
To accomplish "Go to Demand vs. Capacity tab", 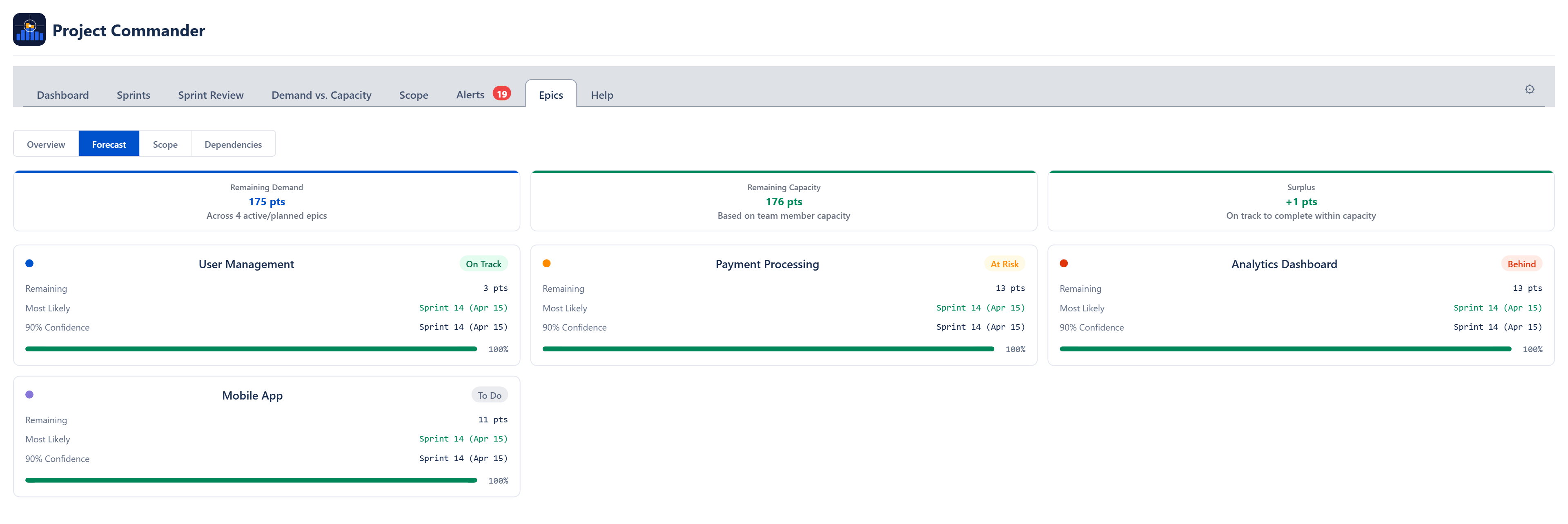I will (321, 95).
